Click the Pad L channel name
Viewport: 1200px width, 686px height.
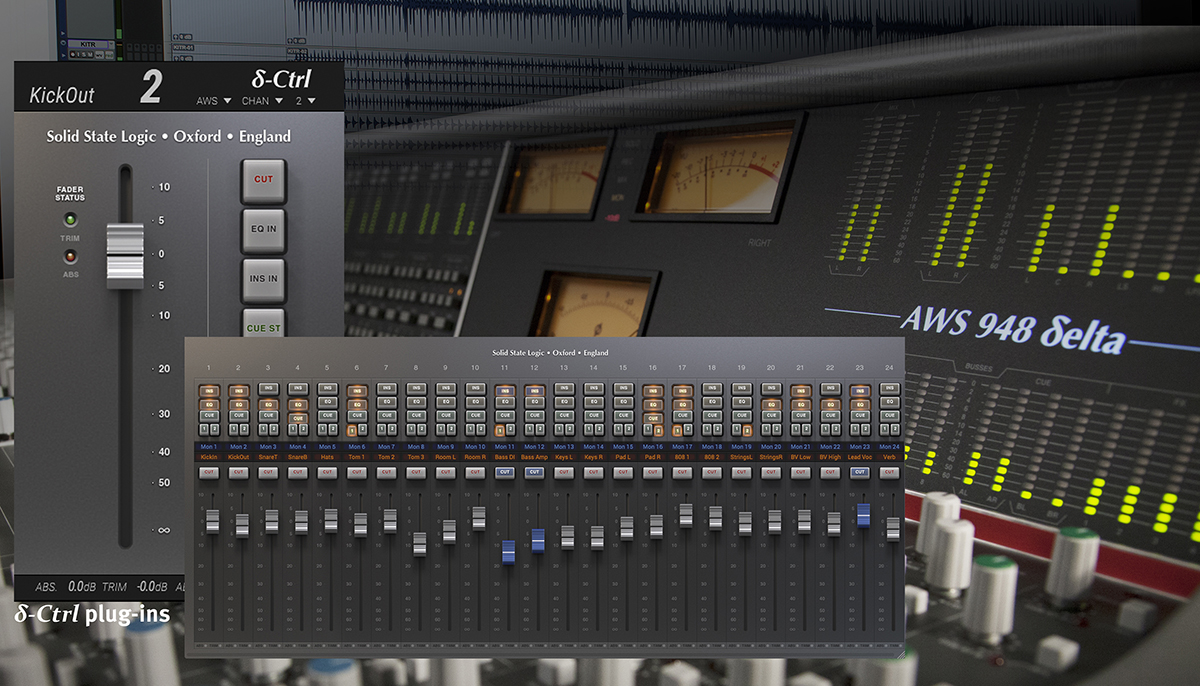click(x=623, y=457)
